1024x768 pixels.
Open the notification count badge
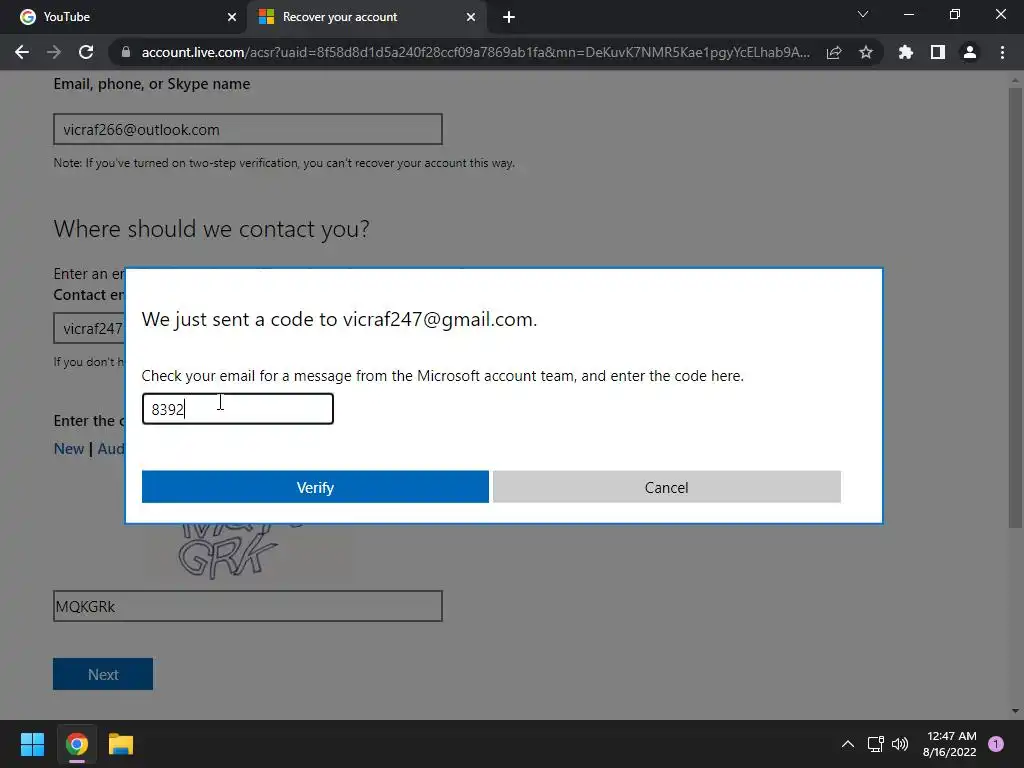tap(996, 744)
